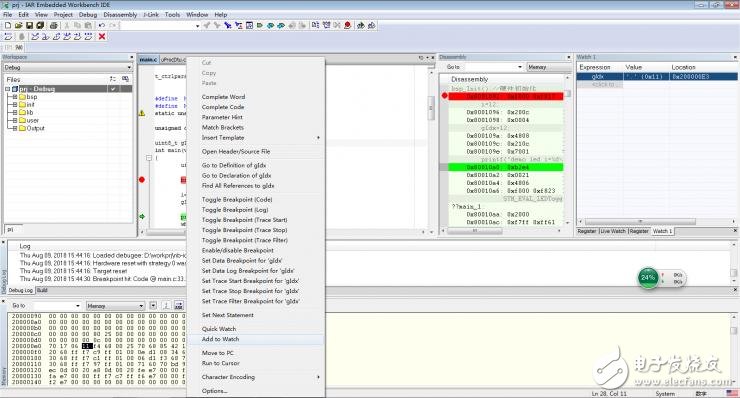Switch to the Build log tab
740x398 pixels.
point(42,290)
